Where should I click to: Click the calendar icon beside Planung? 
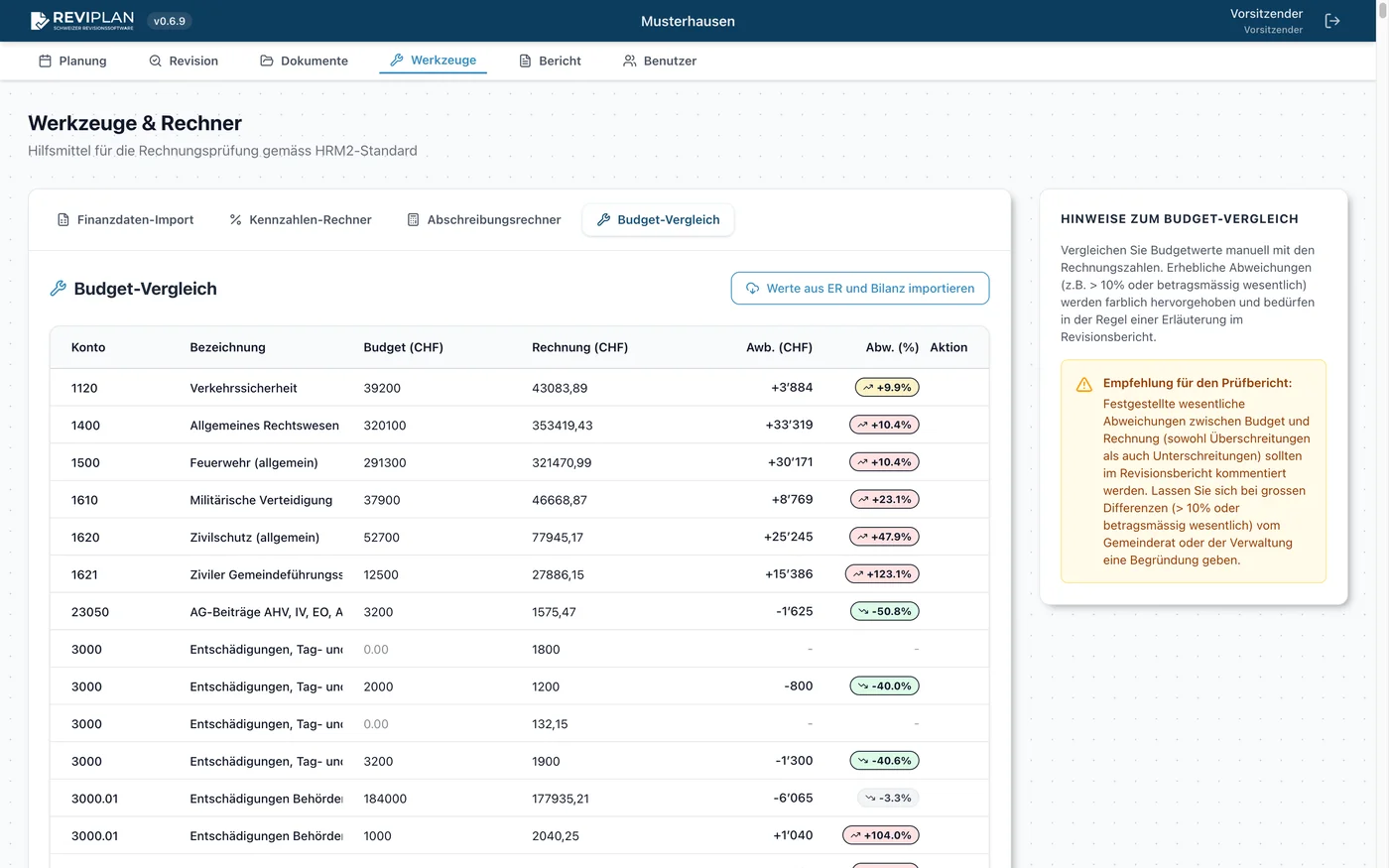coord(45,61)
